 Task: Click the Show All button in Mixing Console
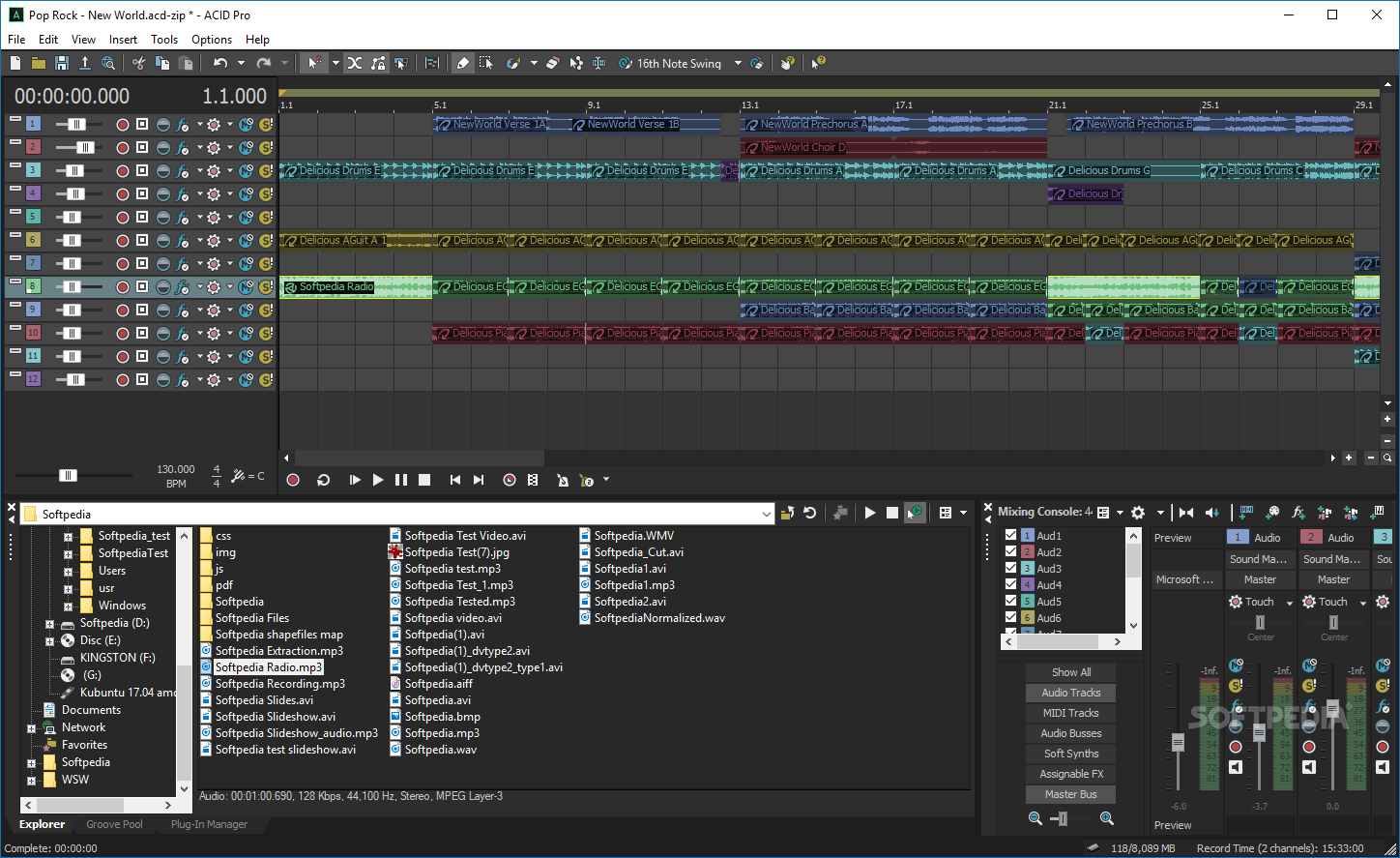pyautogui.click(x=1071, y=672)
